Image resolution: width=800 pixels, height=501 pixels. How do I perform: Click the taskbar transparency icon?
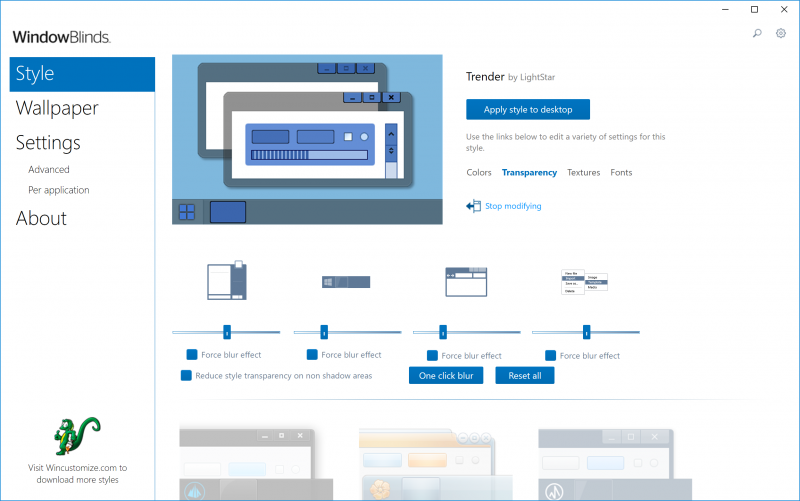click(347, 283)
